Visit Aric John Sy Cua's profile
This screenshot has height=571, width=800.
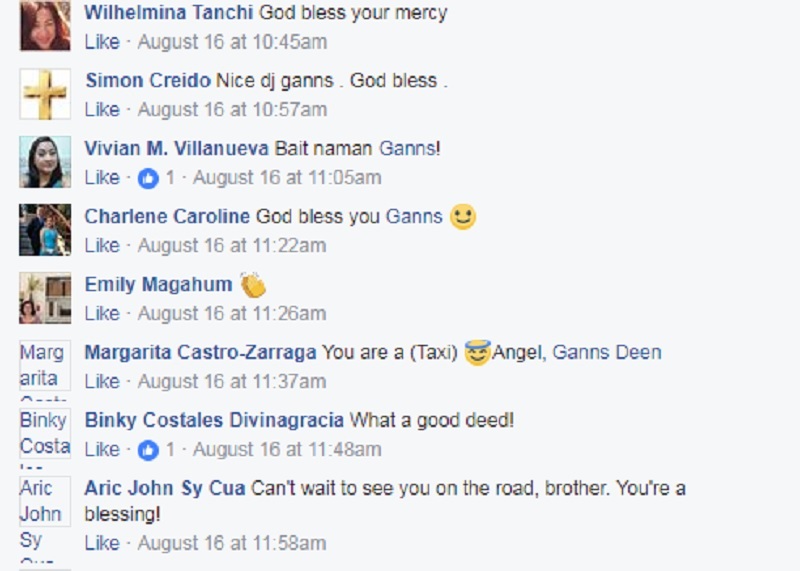coord(164,488)
